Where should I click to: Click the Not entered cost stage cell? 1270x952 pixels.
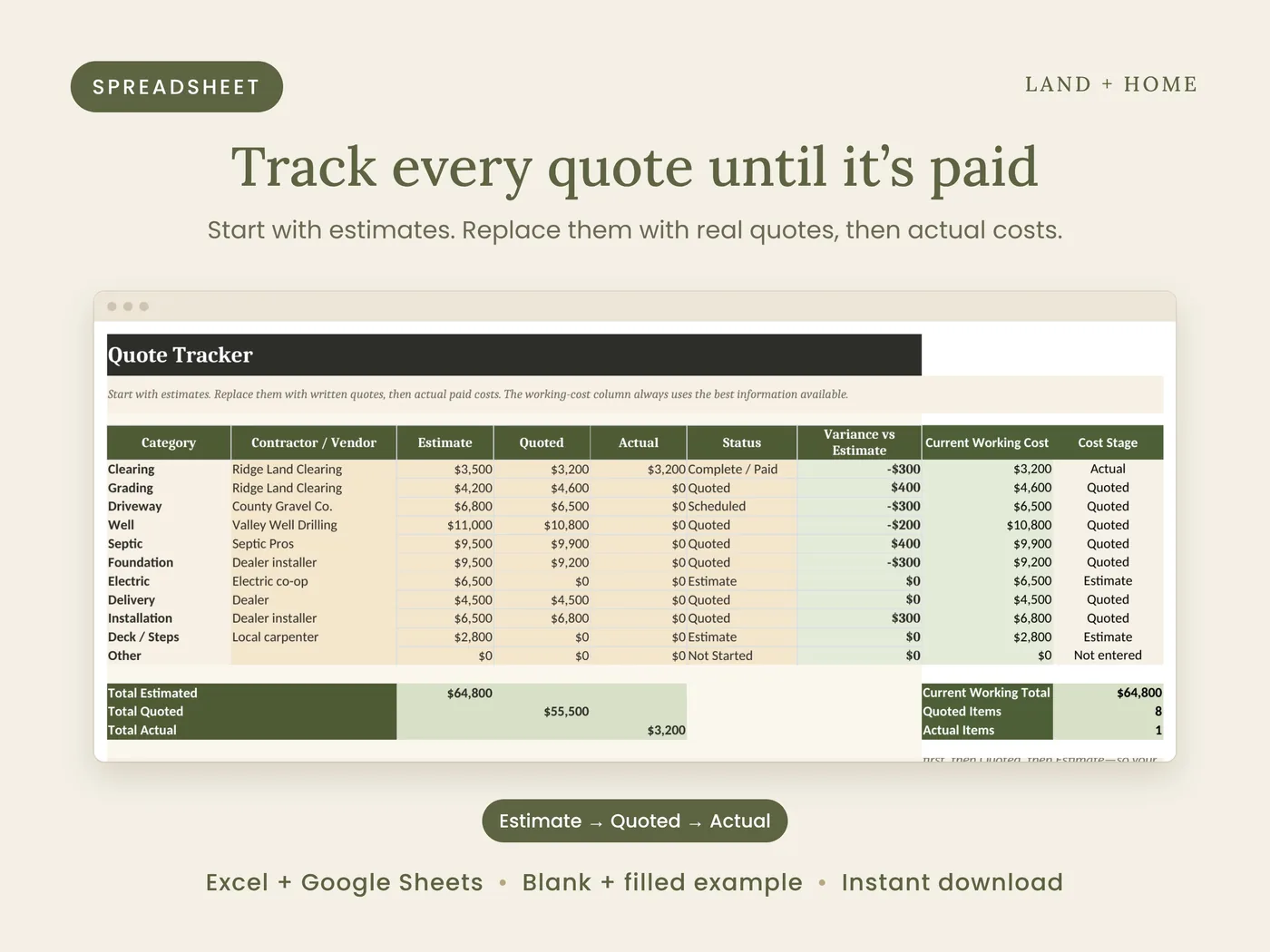(1108, 656)
